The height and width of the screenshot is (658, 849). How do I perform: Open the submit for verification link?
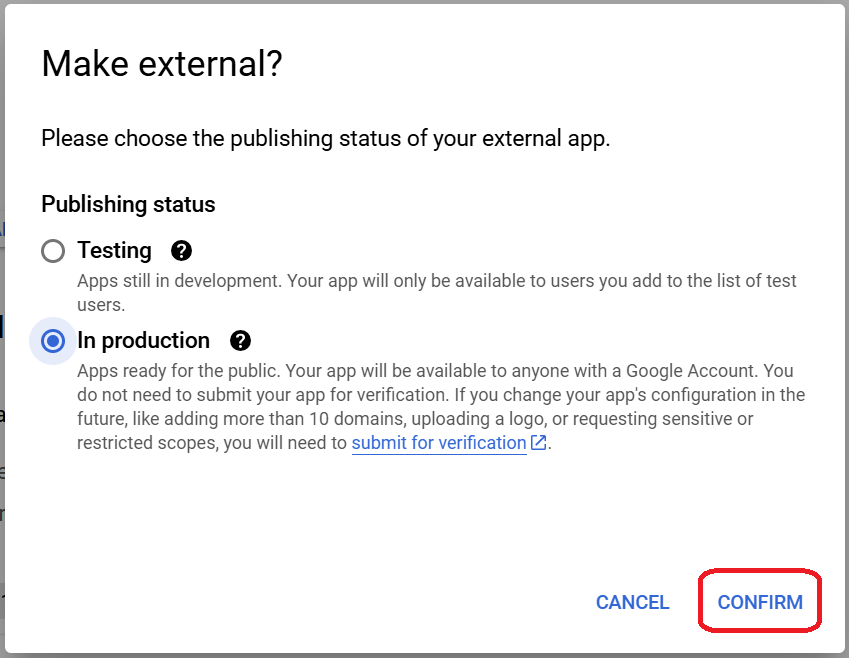click(x=438, y=443)
